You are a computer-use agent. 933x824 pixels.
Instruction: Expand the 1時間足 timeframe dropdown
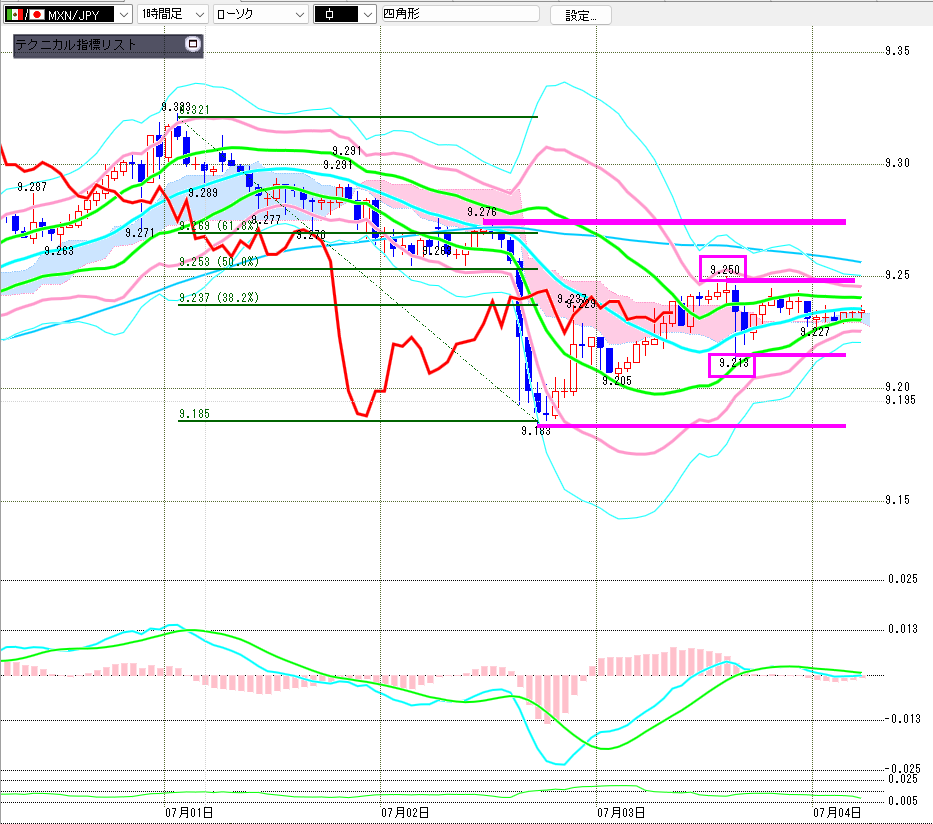[x=173, y=14]
